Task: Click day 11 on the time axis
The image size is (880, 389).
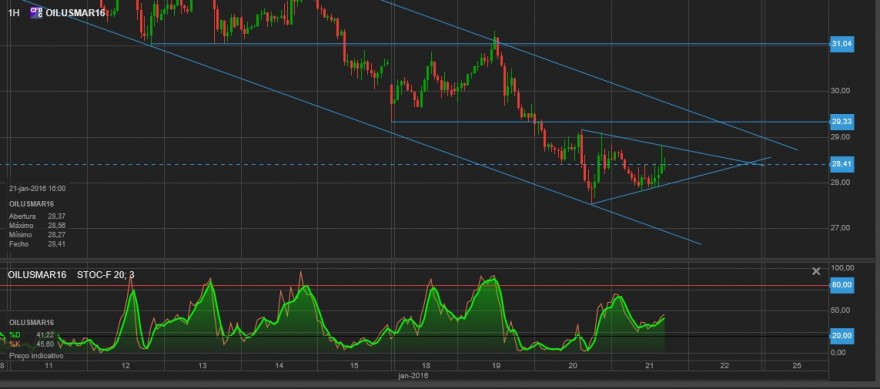Action: click(49, 366)
